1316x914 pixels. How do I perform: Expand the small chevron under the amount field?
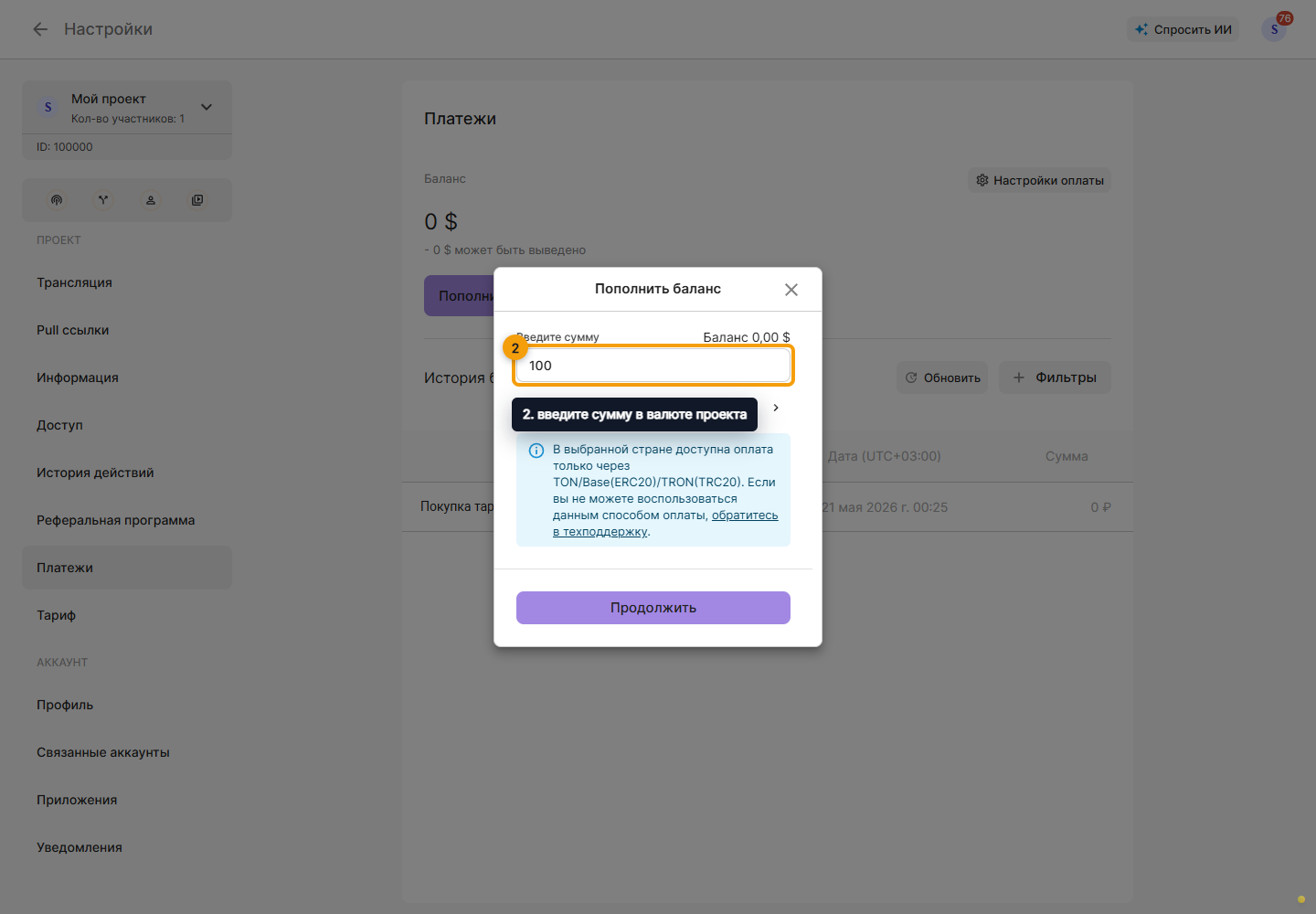(x=776, y=408)
